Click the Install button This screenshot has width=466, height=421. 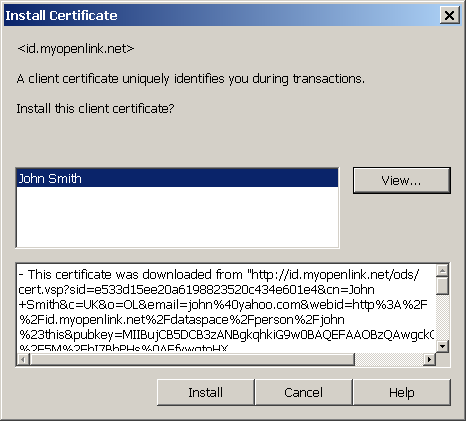coord(205,392)
